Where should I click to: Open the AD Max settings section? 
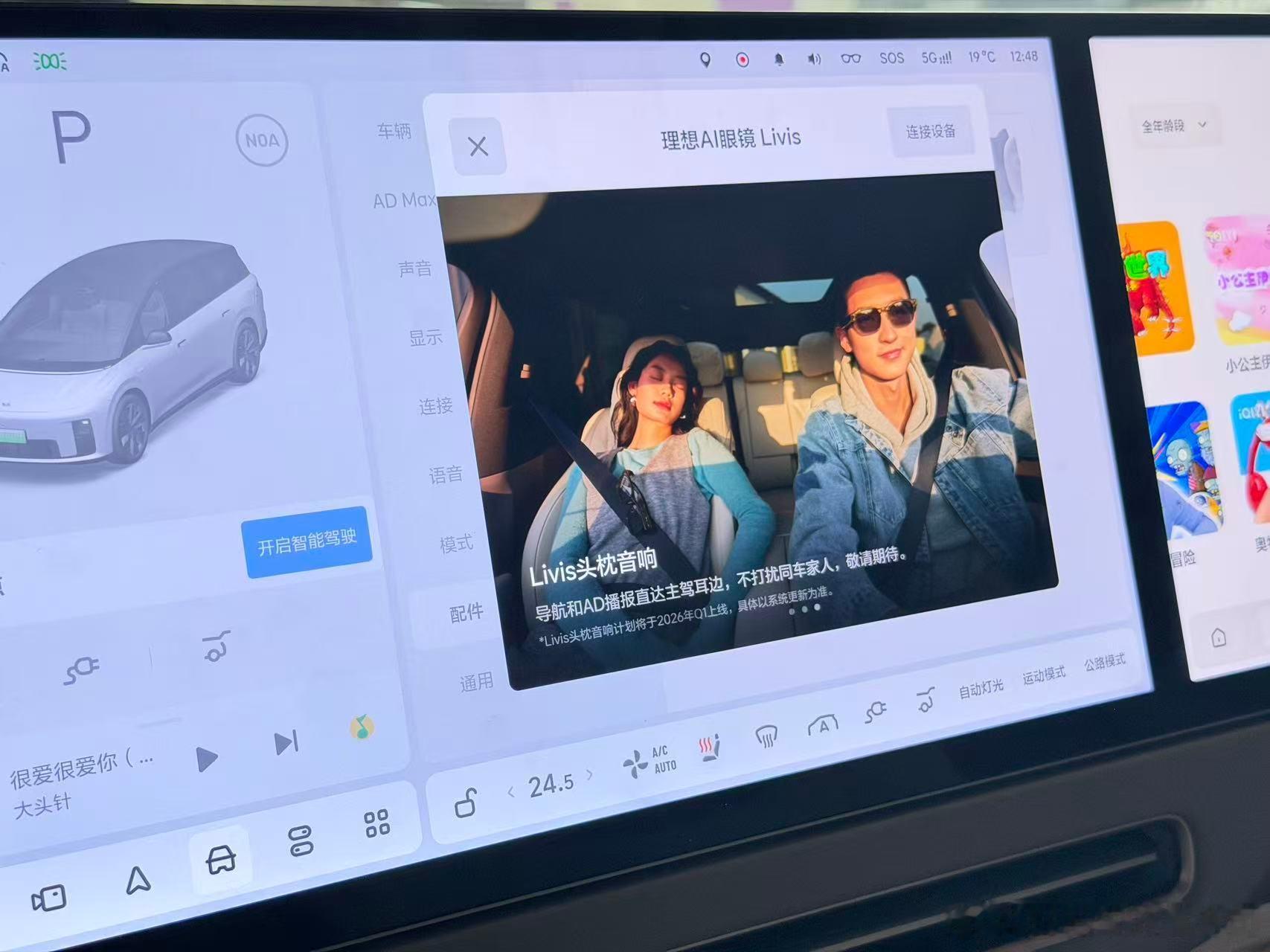(x=404, y=200)
